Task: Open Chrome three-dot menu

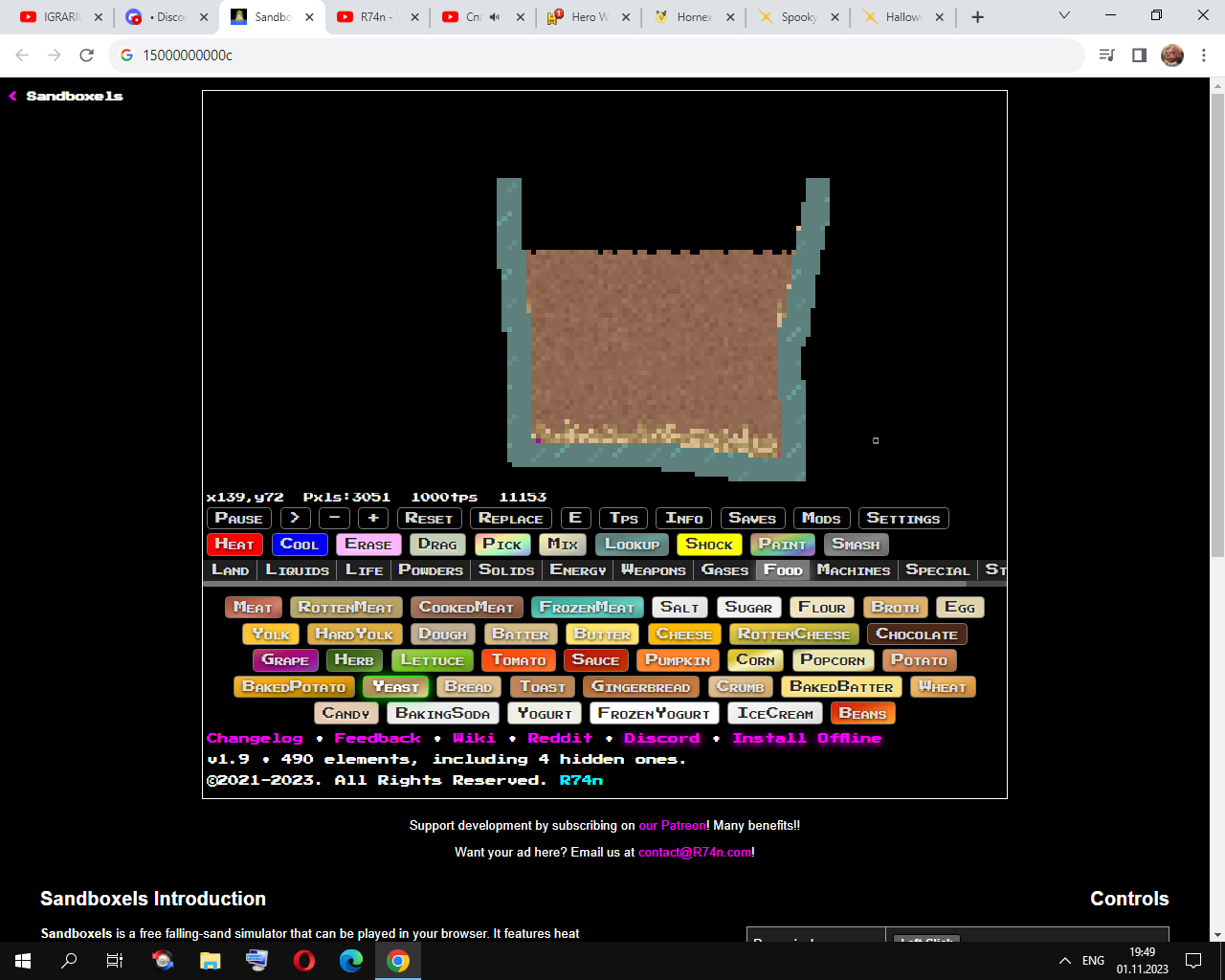Action: click(x=1204, y=56)
